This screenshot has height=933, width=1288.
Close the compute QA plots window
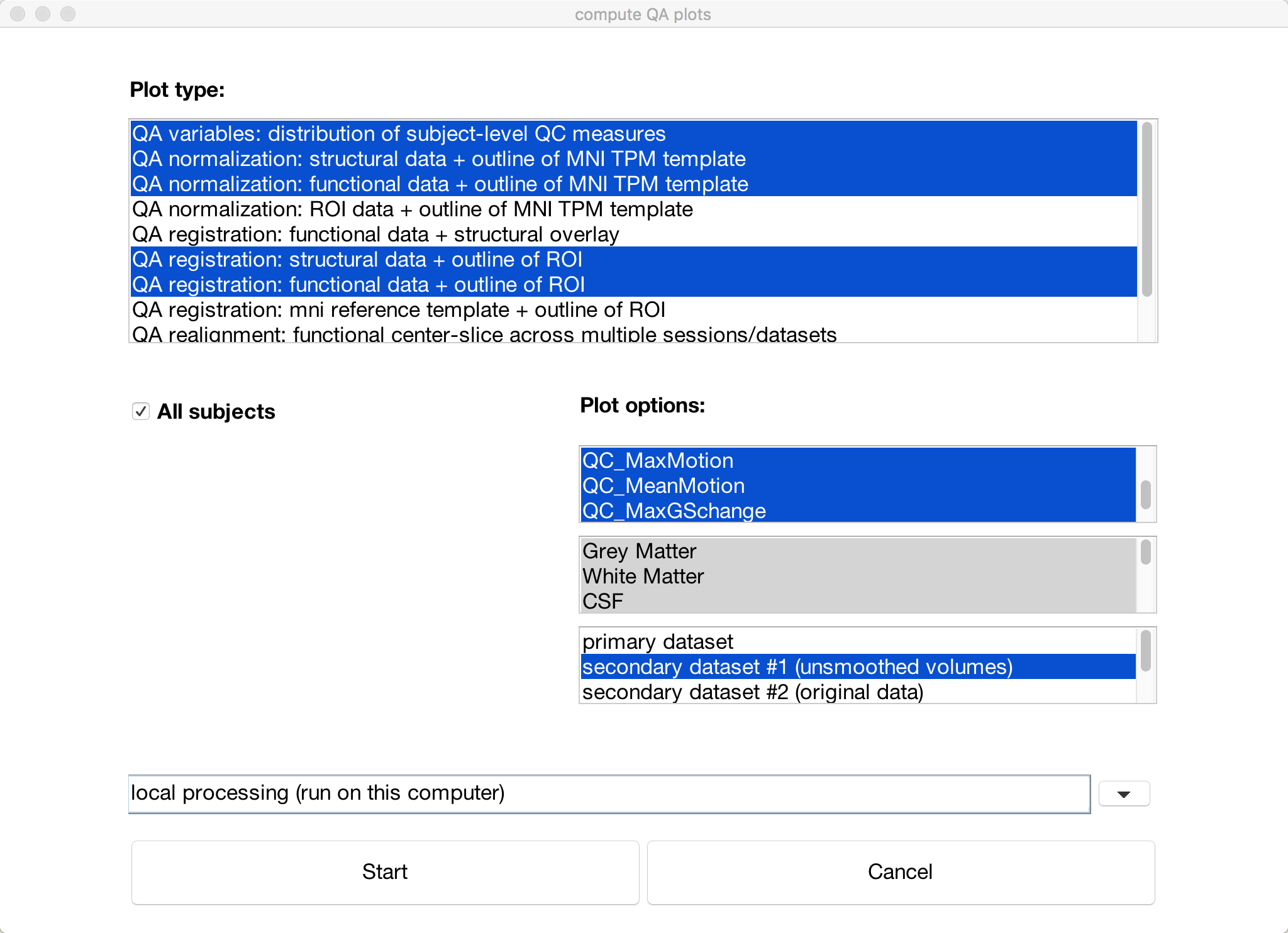pyautogui.click(x=18, y=14)
